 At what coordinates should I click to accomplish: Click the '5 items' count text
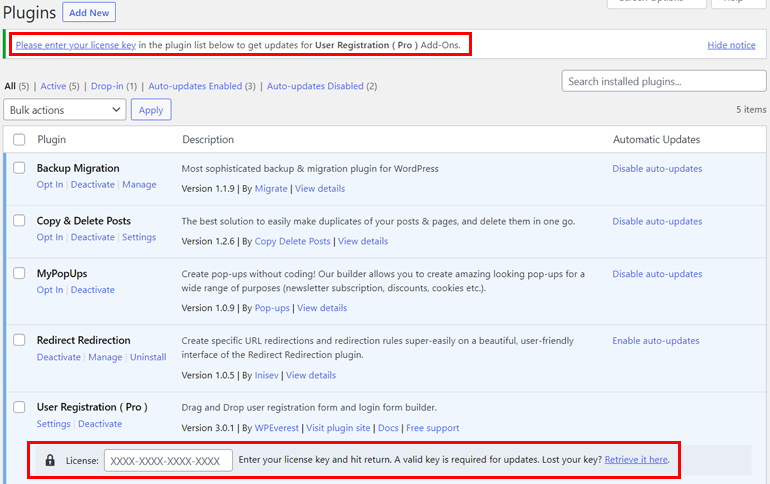pyautogui.click(x=751, y=109)
